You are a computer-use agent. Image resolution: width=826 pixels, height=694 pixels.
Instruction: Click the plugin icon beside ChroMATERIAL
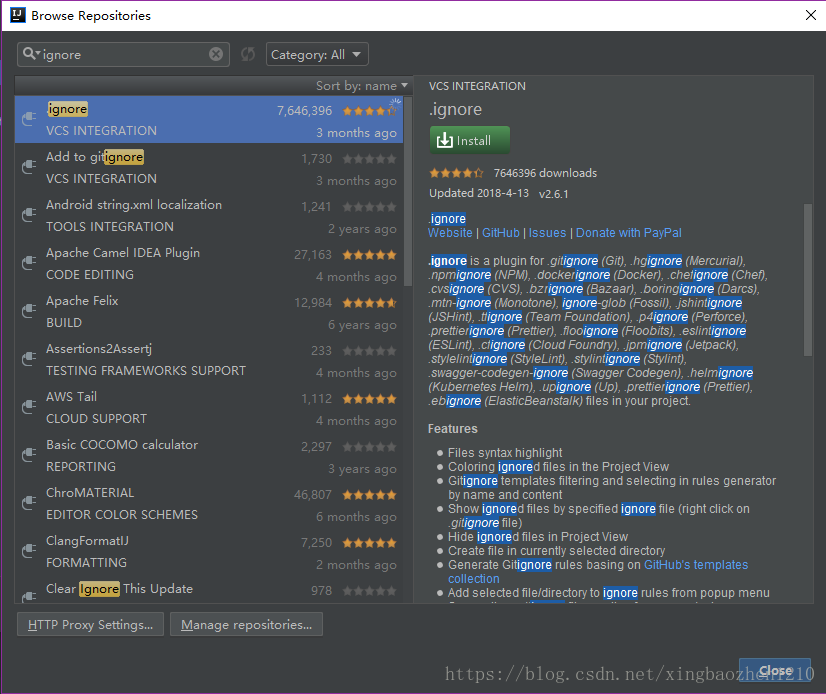(x=29, y=503)
